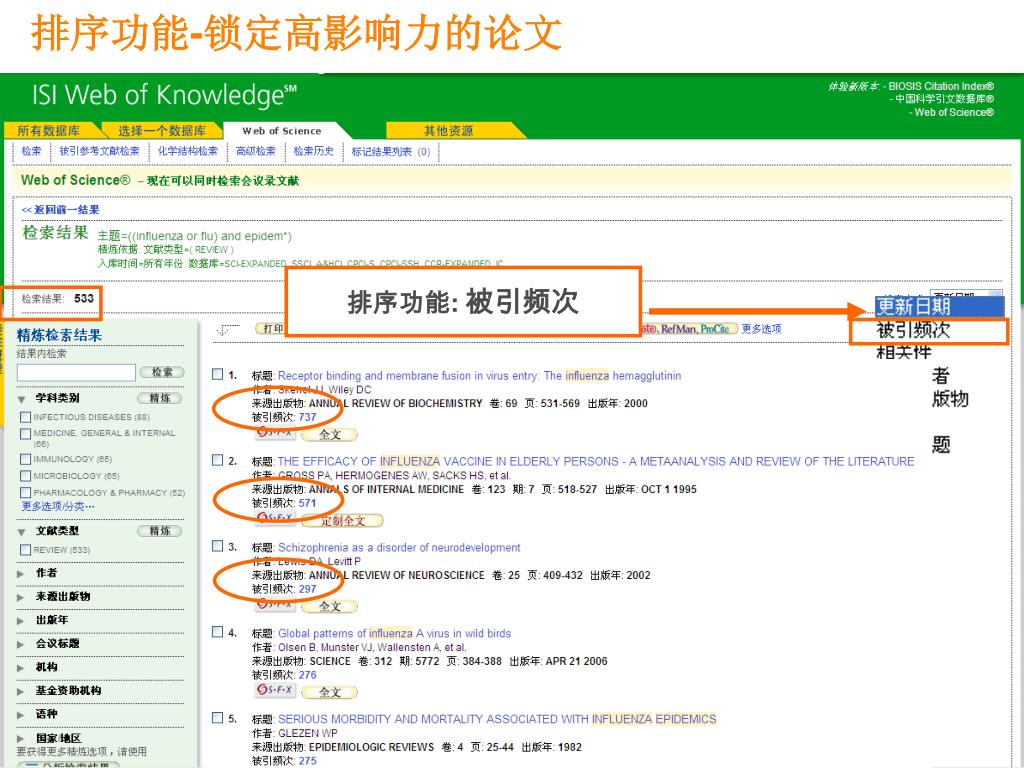The height and width of the screenshot is (768, 1024).
Task: Expand the 出版年 refine section
Action: pos(21,620)
